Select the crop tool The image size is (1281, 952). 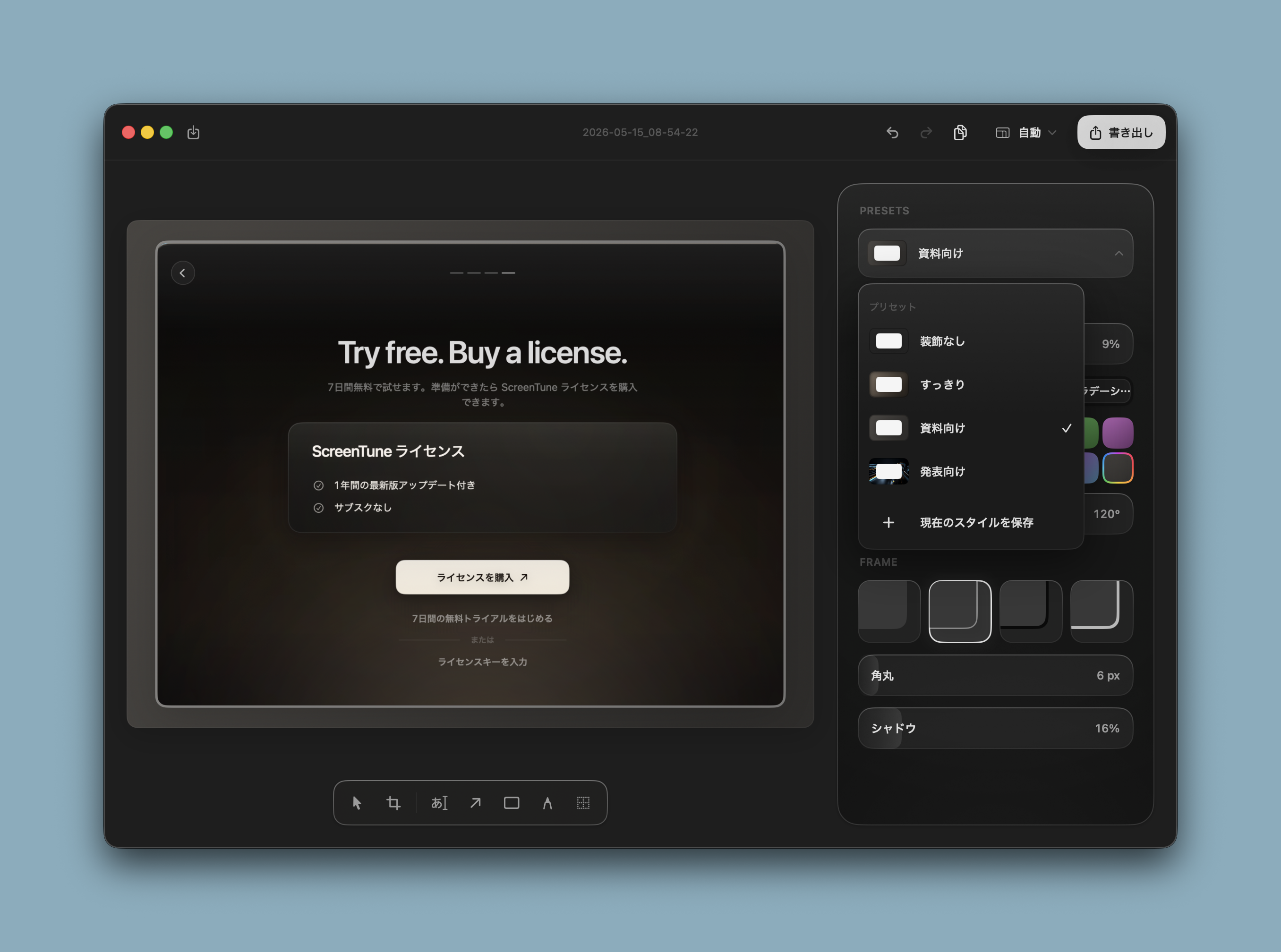point(393,803)
